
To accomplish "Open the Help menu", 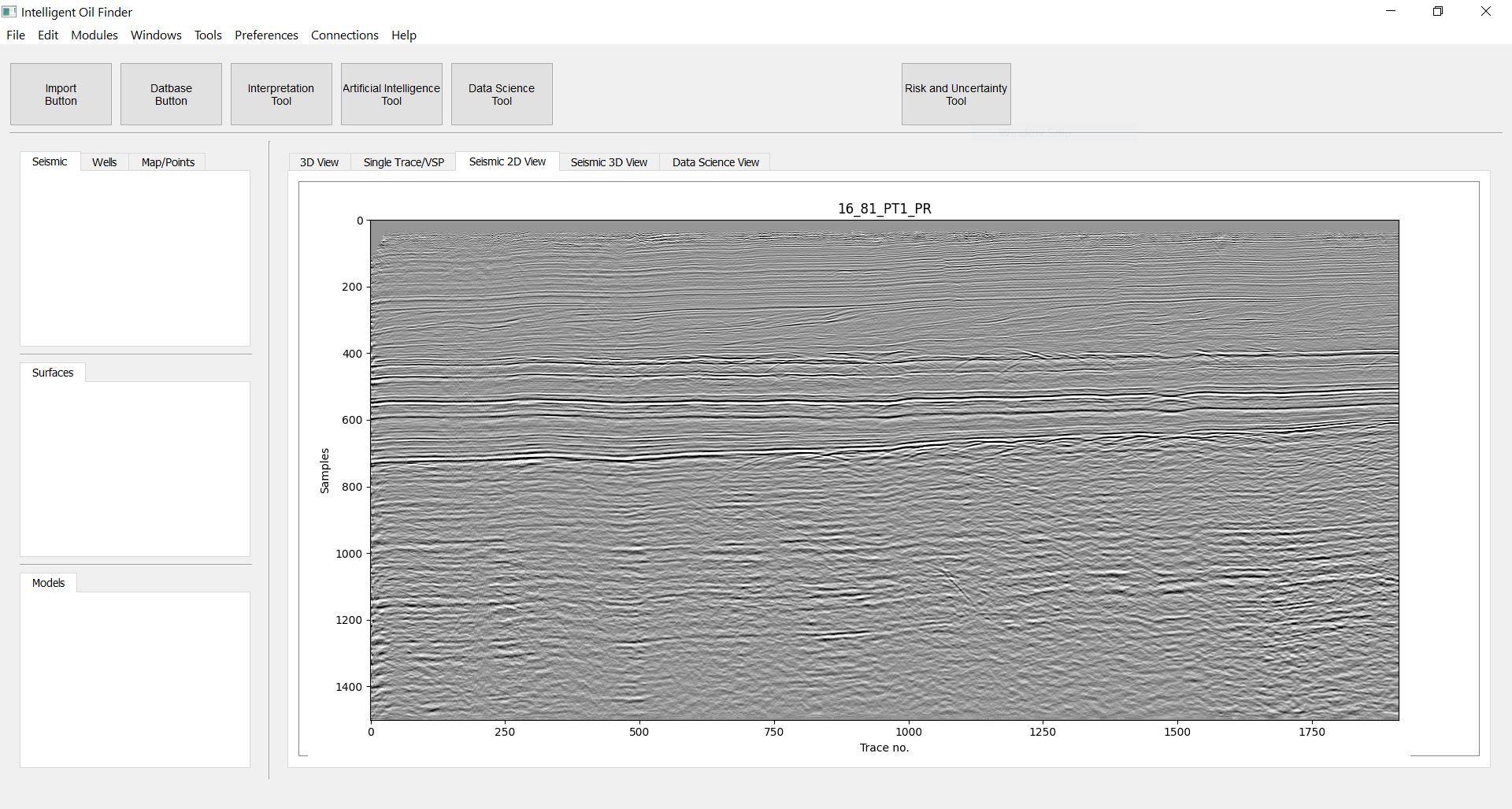I will (x=404, y=35).
